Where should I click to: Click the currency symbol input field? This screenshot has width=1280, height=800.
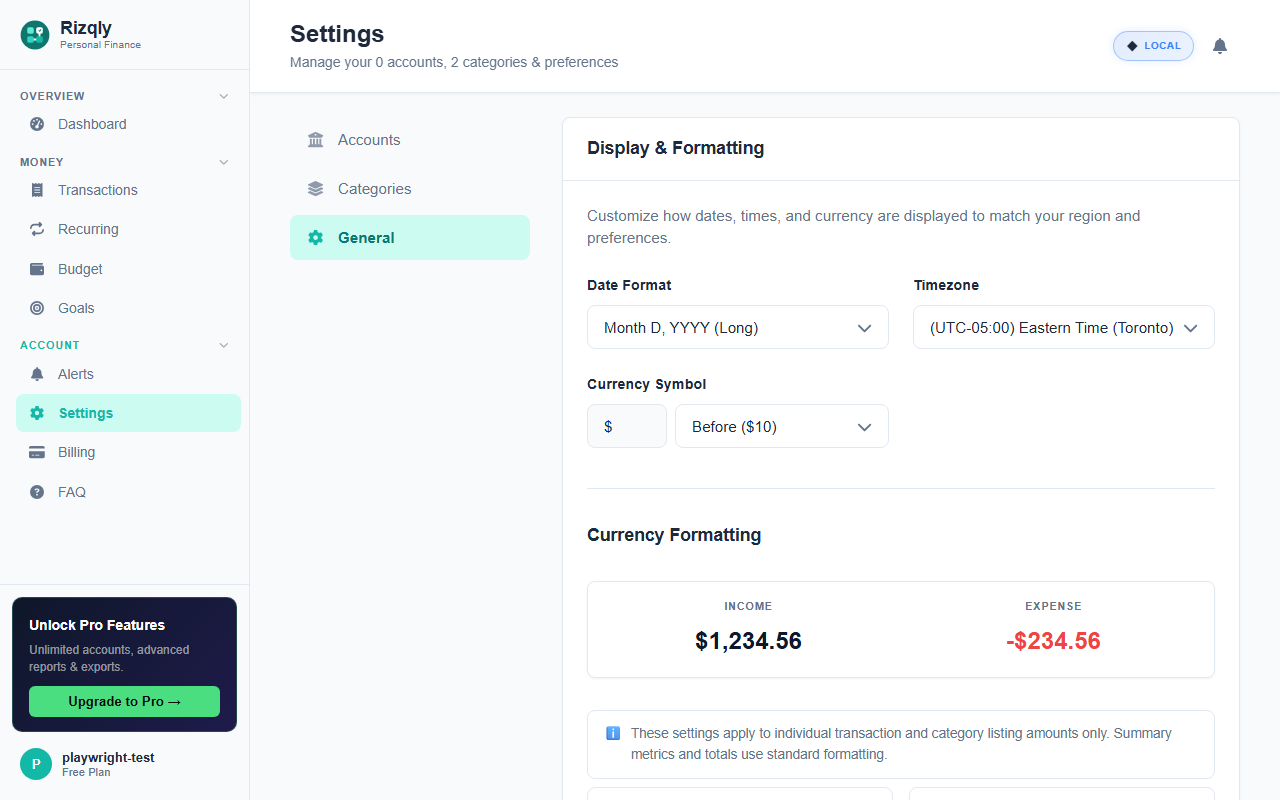627,426
